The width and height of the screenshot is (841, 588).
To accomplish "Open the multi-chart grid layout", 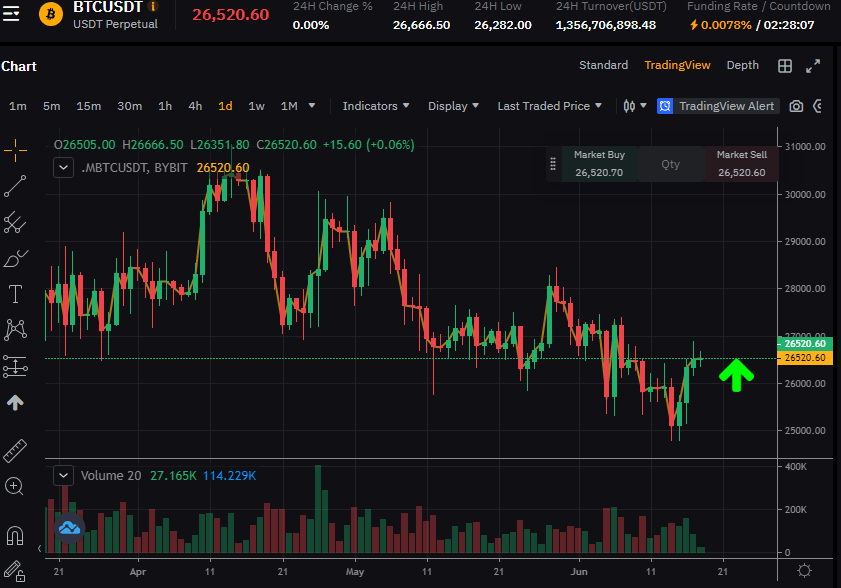I will [785, 66].
